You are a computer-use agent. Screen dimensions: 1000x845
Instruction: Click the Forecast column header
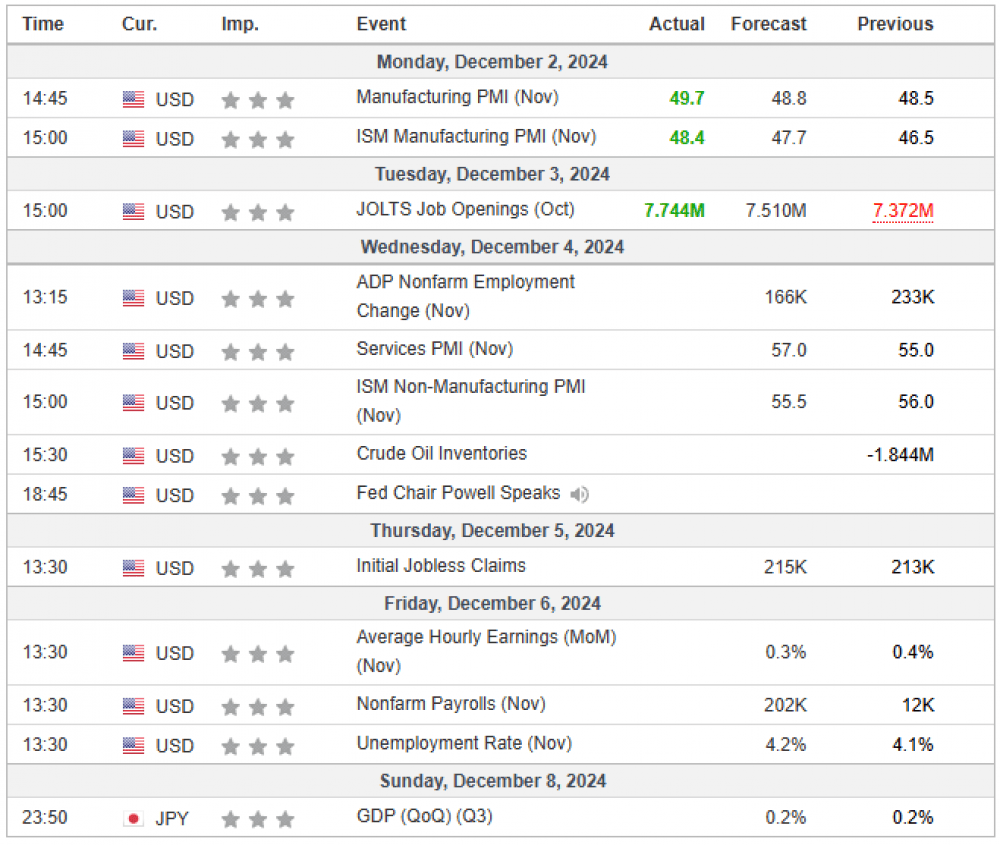pos(768,24)
